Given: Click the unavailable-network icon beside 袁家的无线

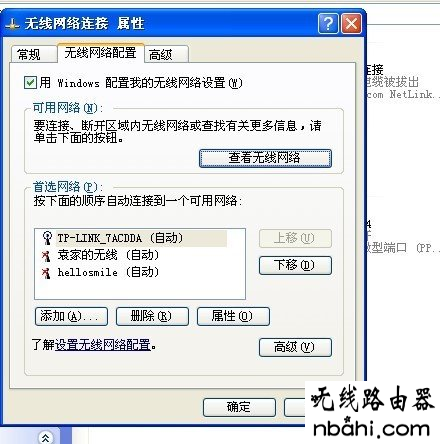Looking at the screenshot, I should pos(46,256).
